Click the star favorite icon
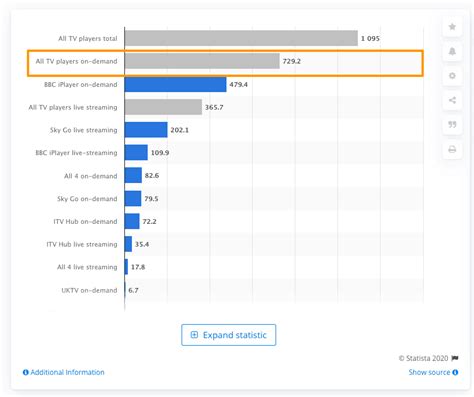 tap(452, 27)
